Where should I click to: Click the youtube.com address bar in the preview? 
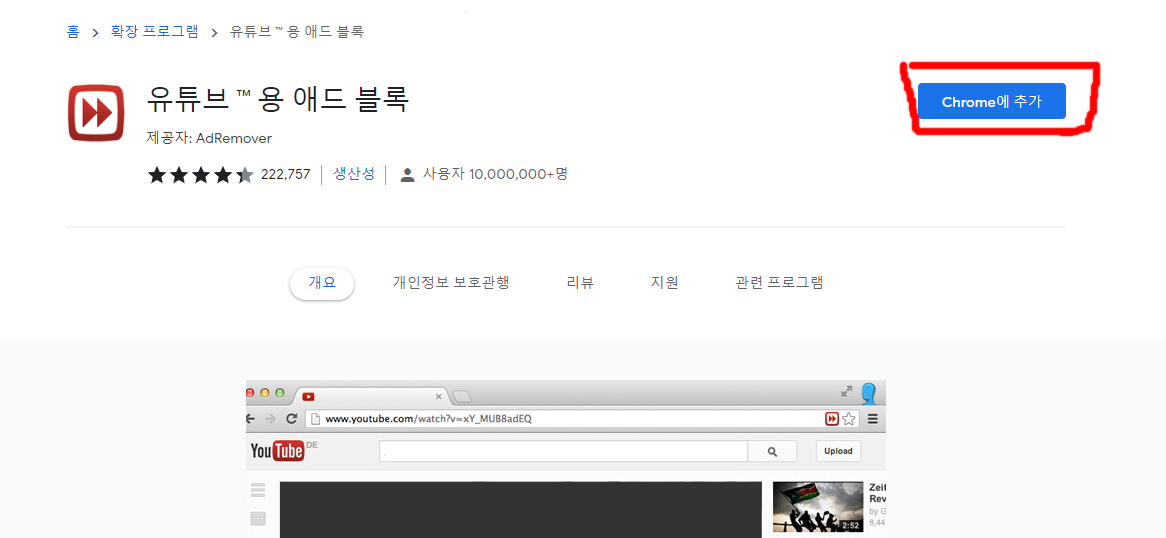(565, 419)
